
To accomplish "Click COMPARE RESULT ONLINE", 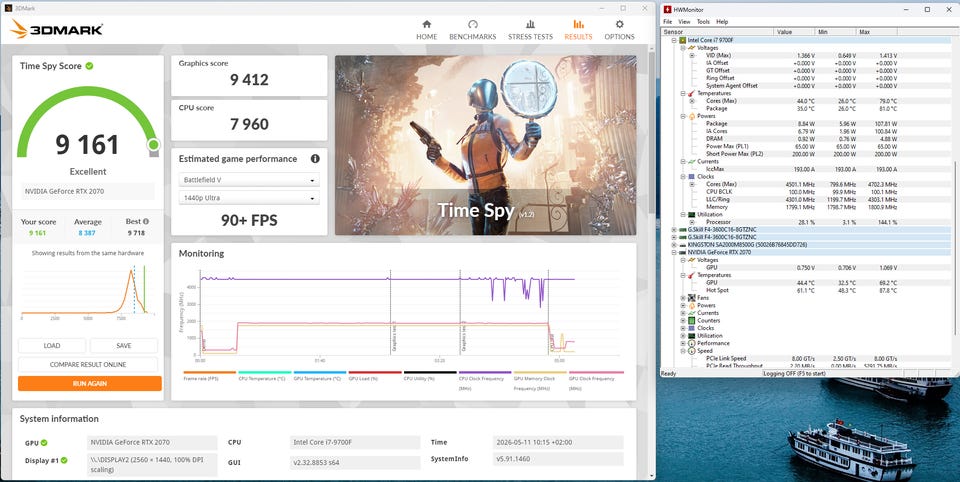I will pos(88,364).
